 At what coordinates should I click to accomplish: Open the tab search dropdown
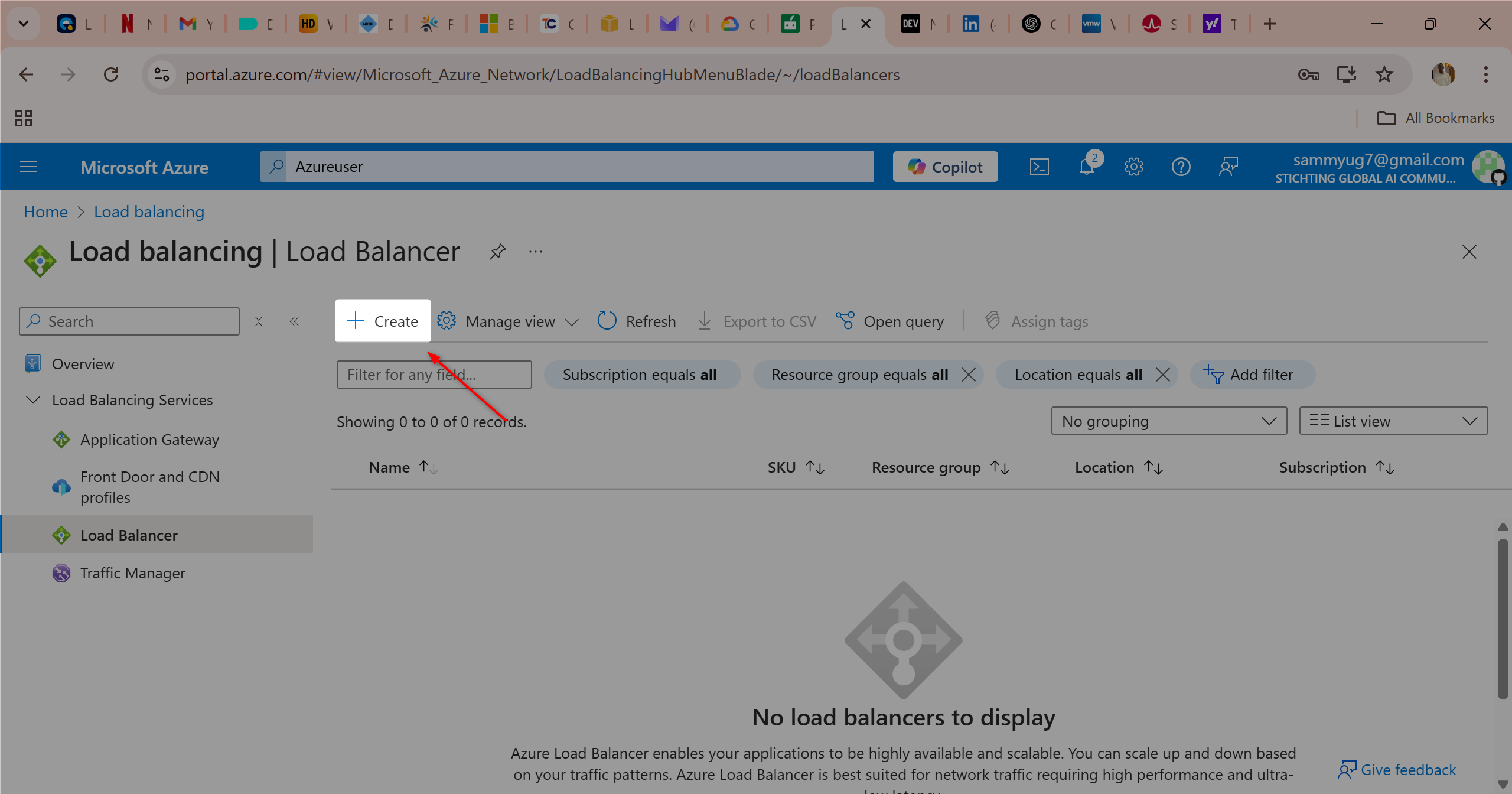pyautogui.click(x=24, y=24)
